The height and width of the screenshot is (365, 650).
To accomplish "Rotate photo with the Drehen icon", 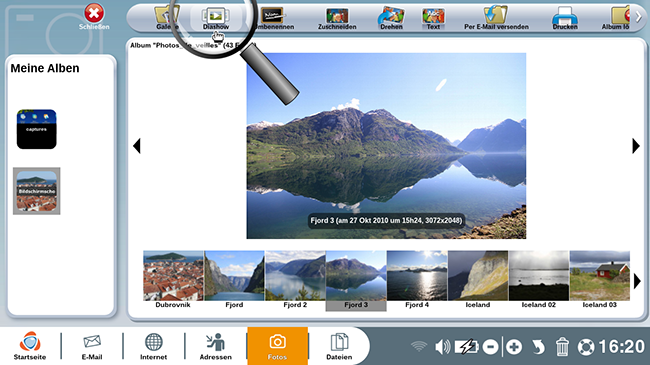I will 391,19.
